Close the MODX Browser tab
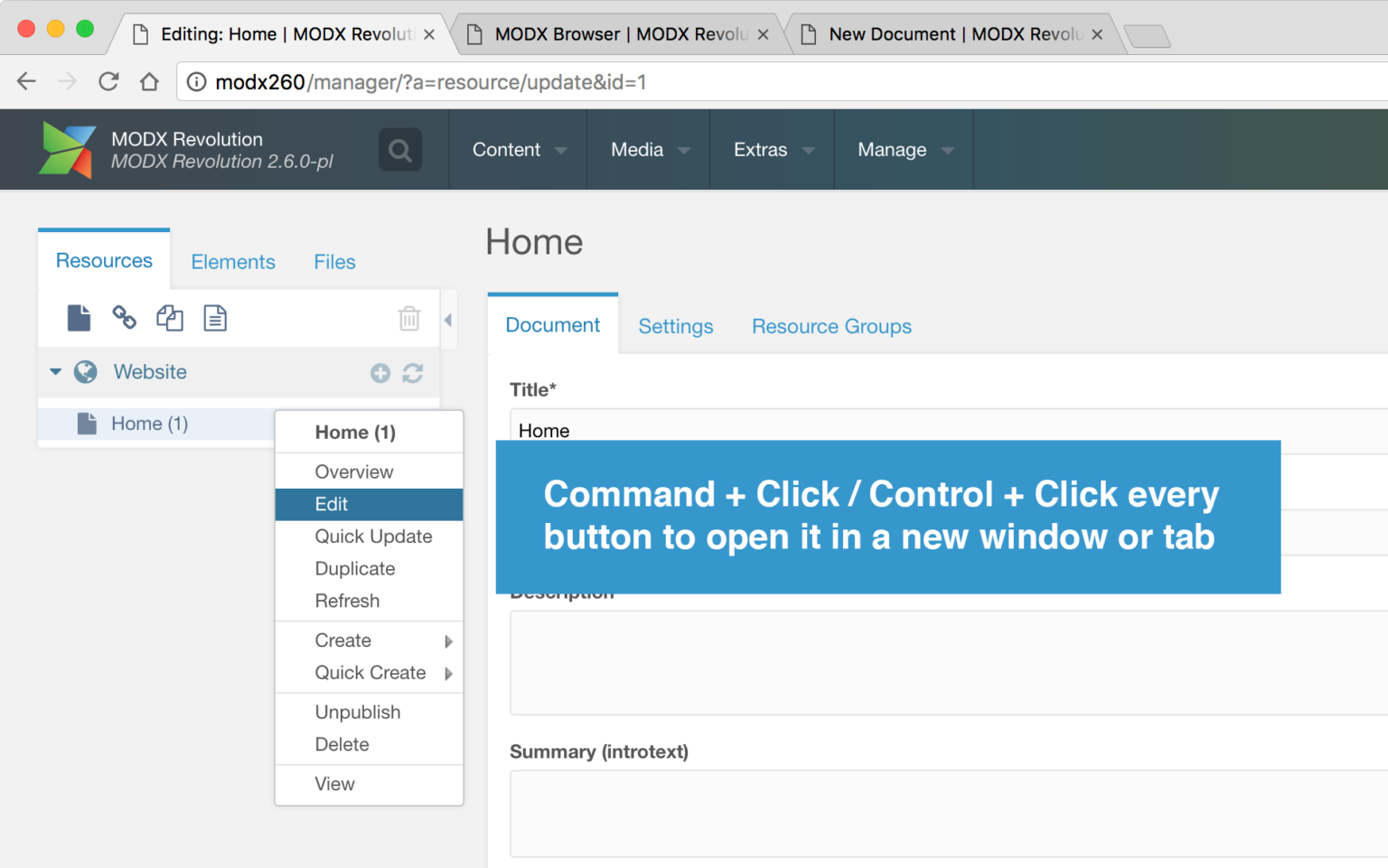The width and height of the screenshot is (1388, 868). pyautogui.click(x=763, y=34)
